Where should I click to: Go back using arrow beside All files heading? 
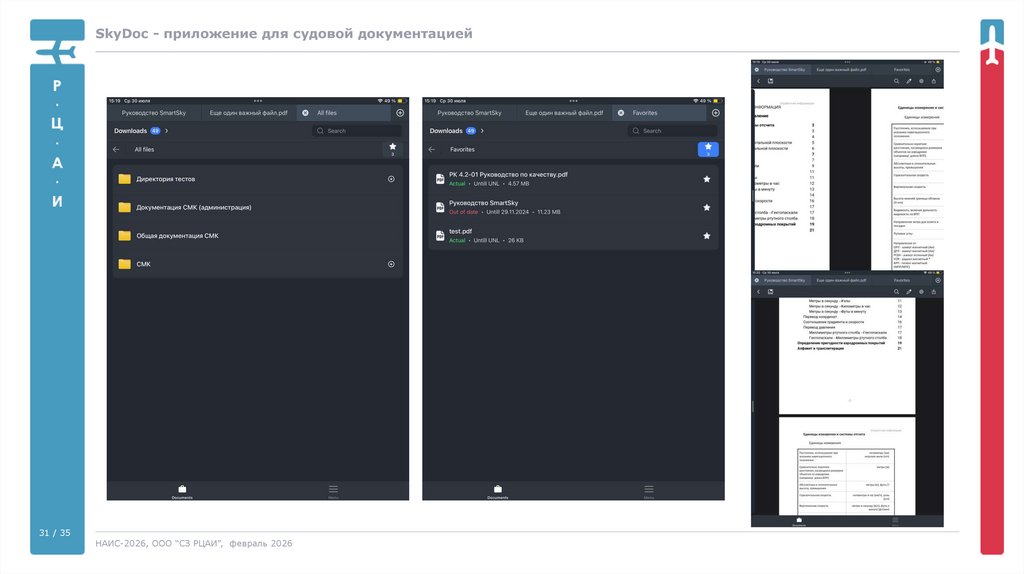point(116,150)
